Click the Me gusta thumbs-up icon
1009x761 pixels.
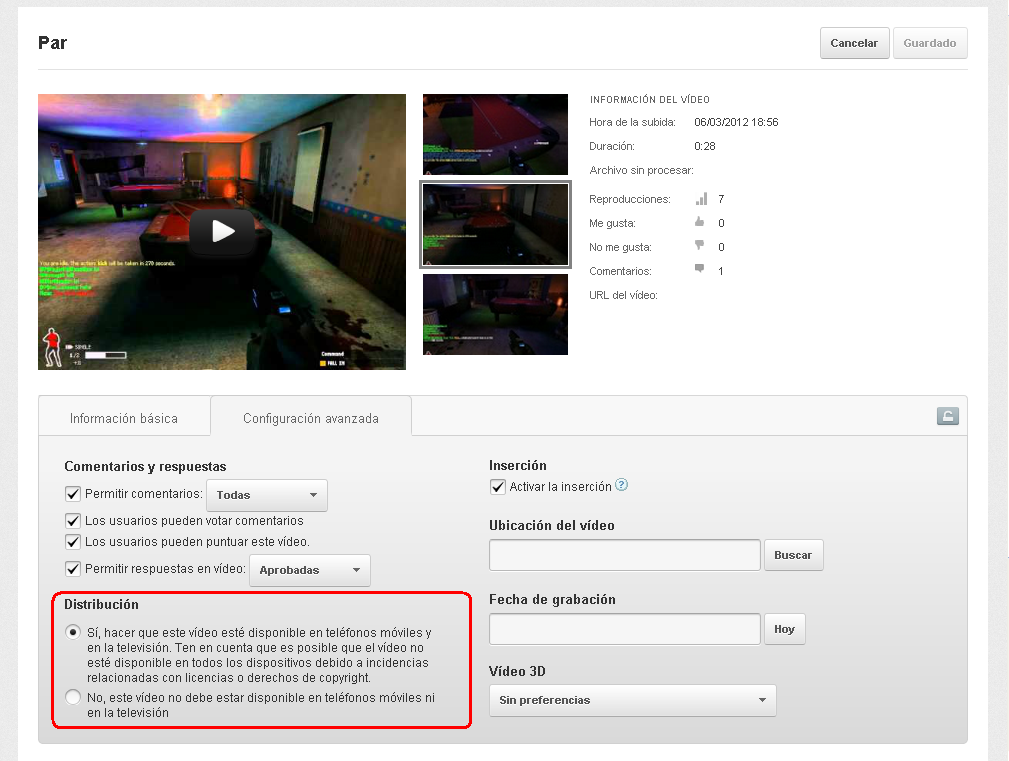click(699, 222)
